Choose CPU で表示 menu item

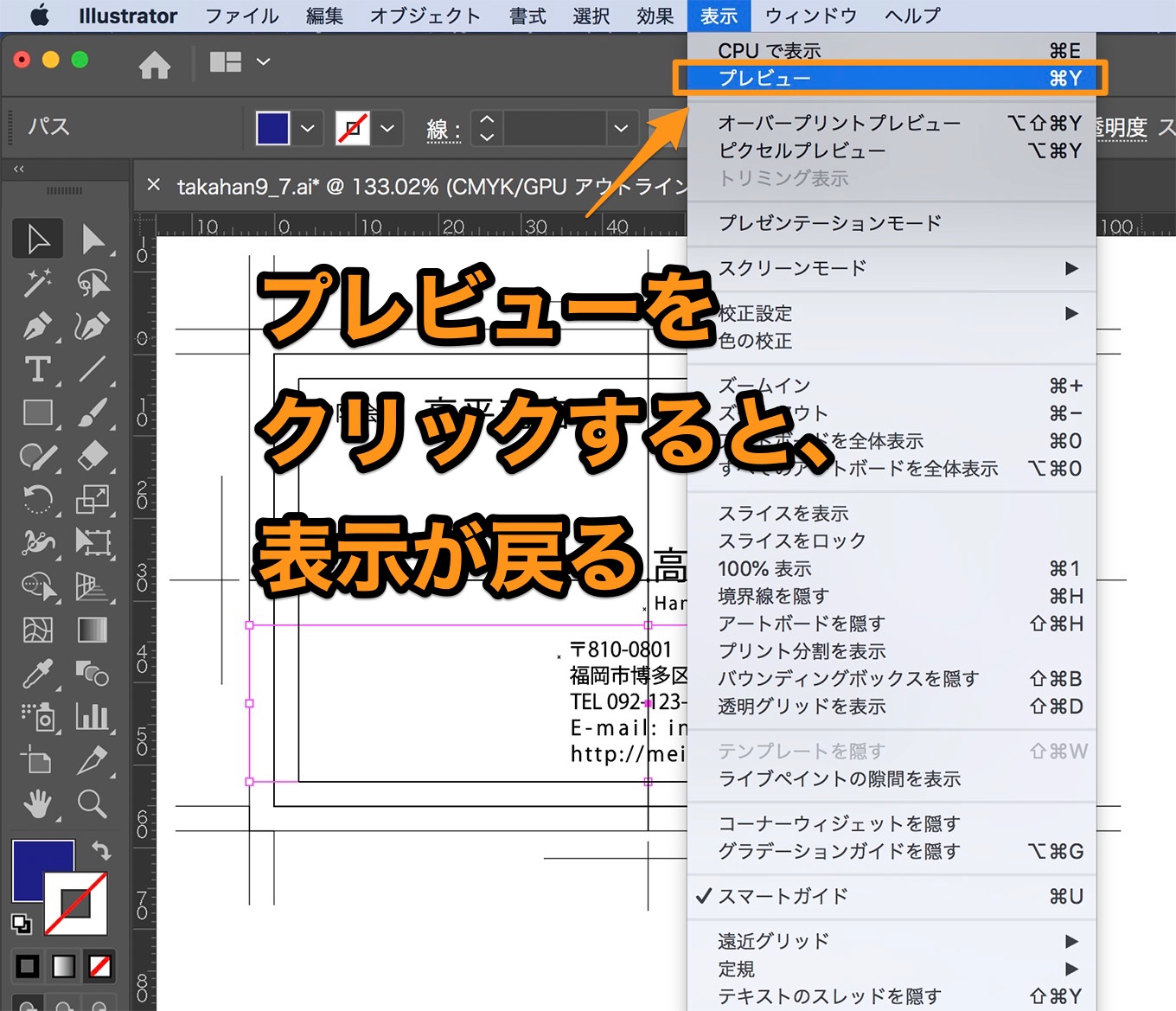(891, 51)
